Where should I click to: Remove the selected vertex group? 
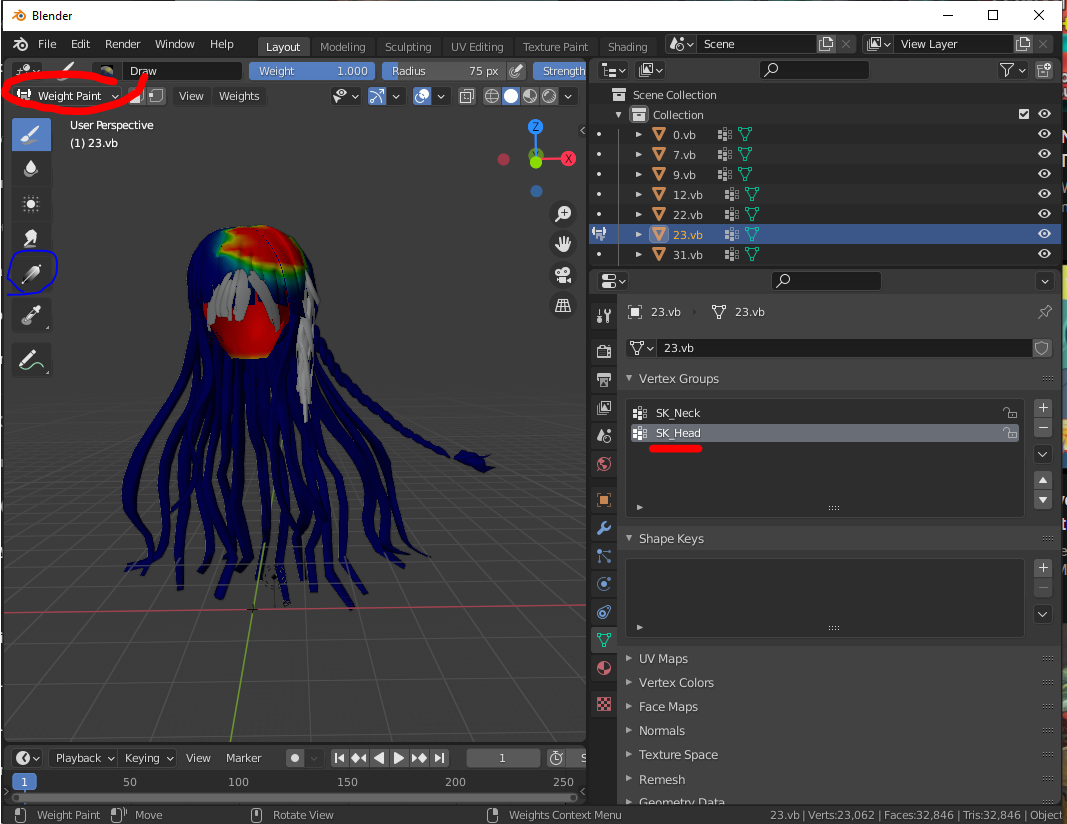click(x=1043, y=428)
